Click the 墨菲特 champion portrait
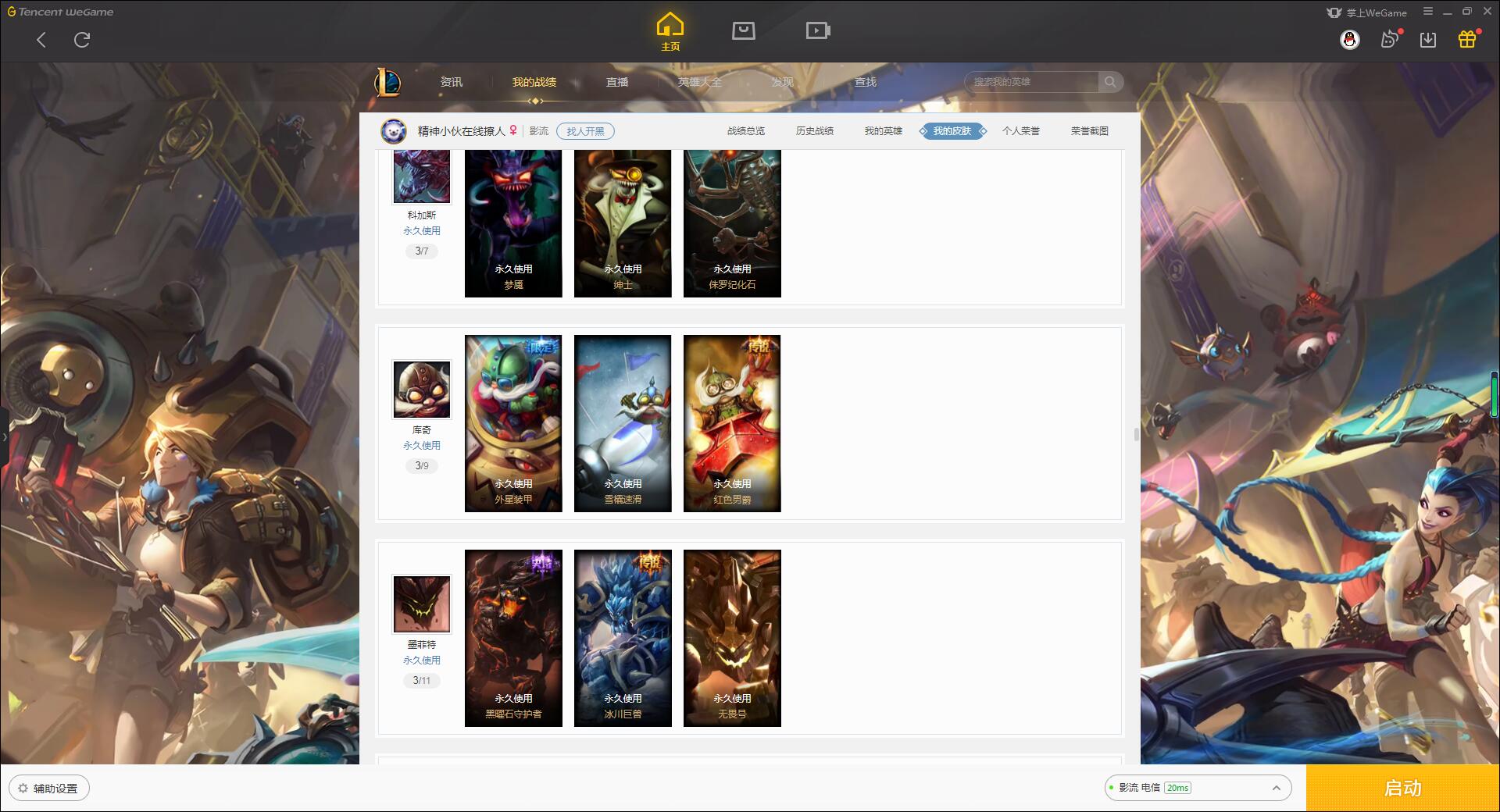 click(422, 604)
